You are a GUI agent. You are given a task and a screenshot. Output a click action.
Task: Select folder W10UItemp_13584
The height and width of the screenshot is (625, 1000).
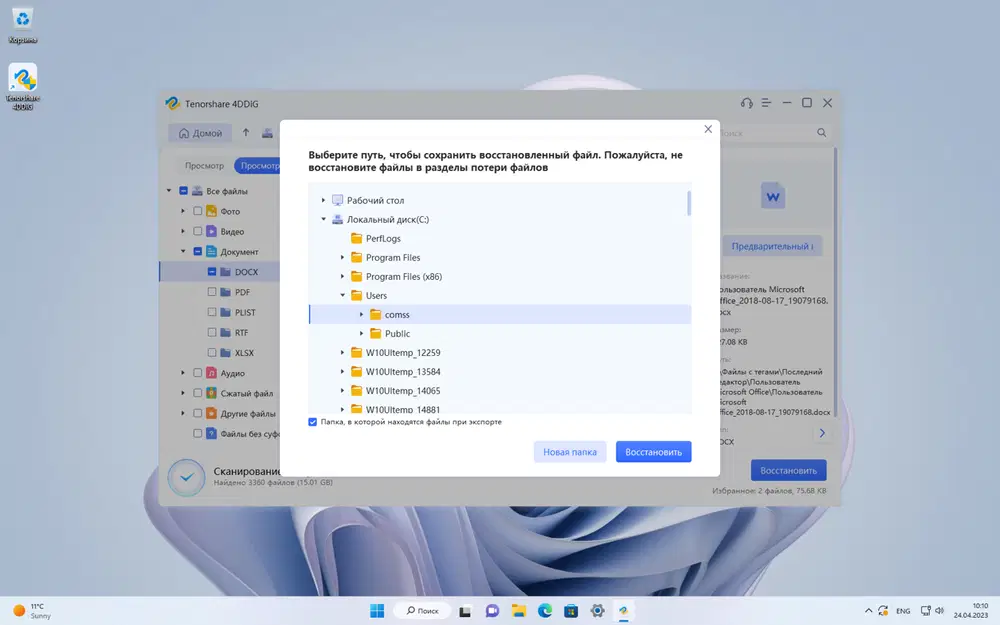tap(402, 372)
